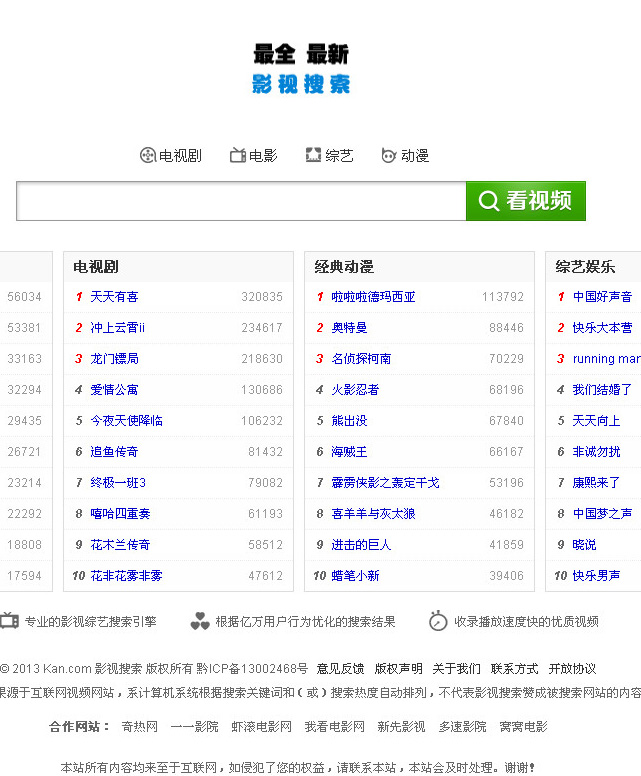Visit partner site 我看电影网
The height and width of the screenshot is (776, 641).
pyautogui.click(x=335, y=727)
